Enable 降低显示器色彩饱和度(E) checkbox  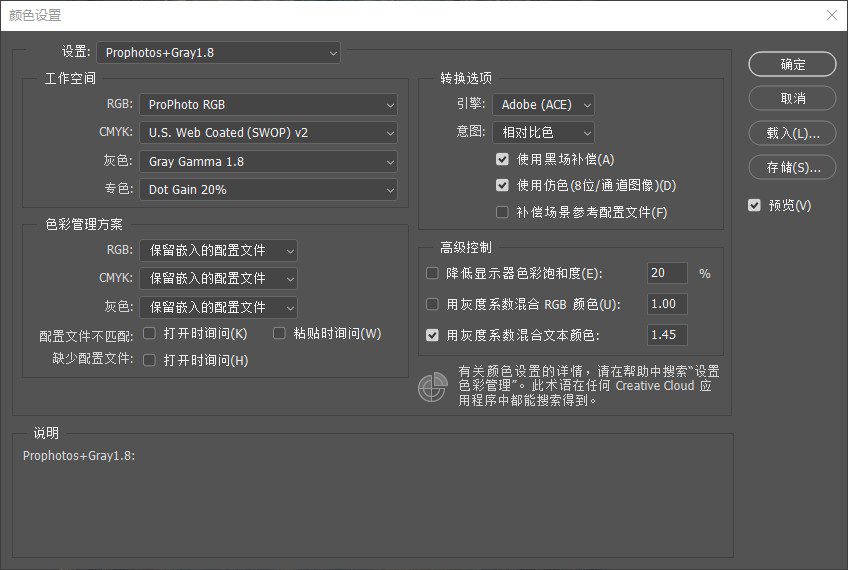pyautogui.click(x=432, y=273)
